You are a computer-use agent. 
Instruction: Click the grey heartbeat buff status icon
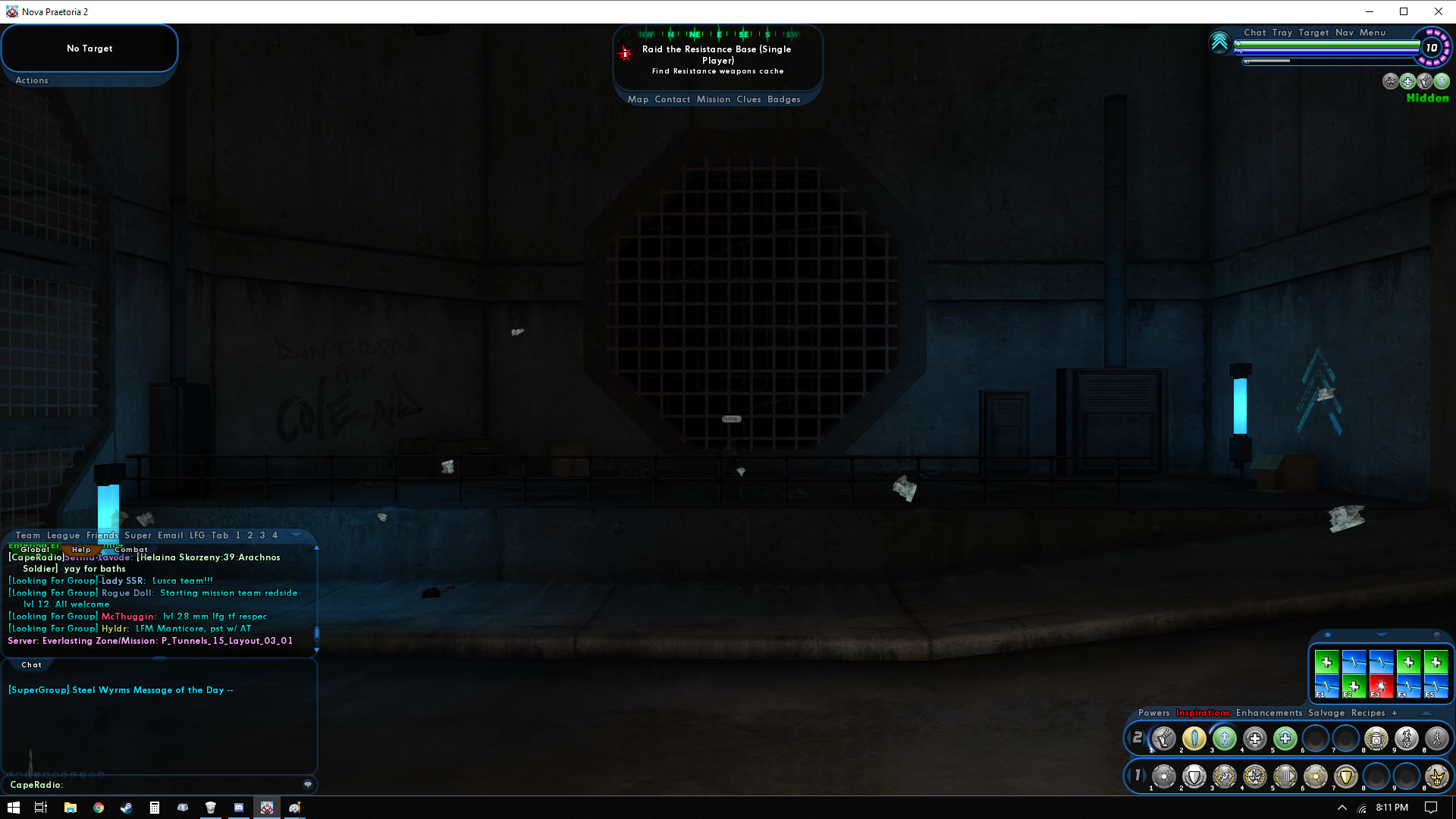point(1390,81)
